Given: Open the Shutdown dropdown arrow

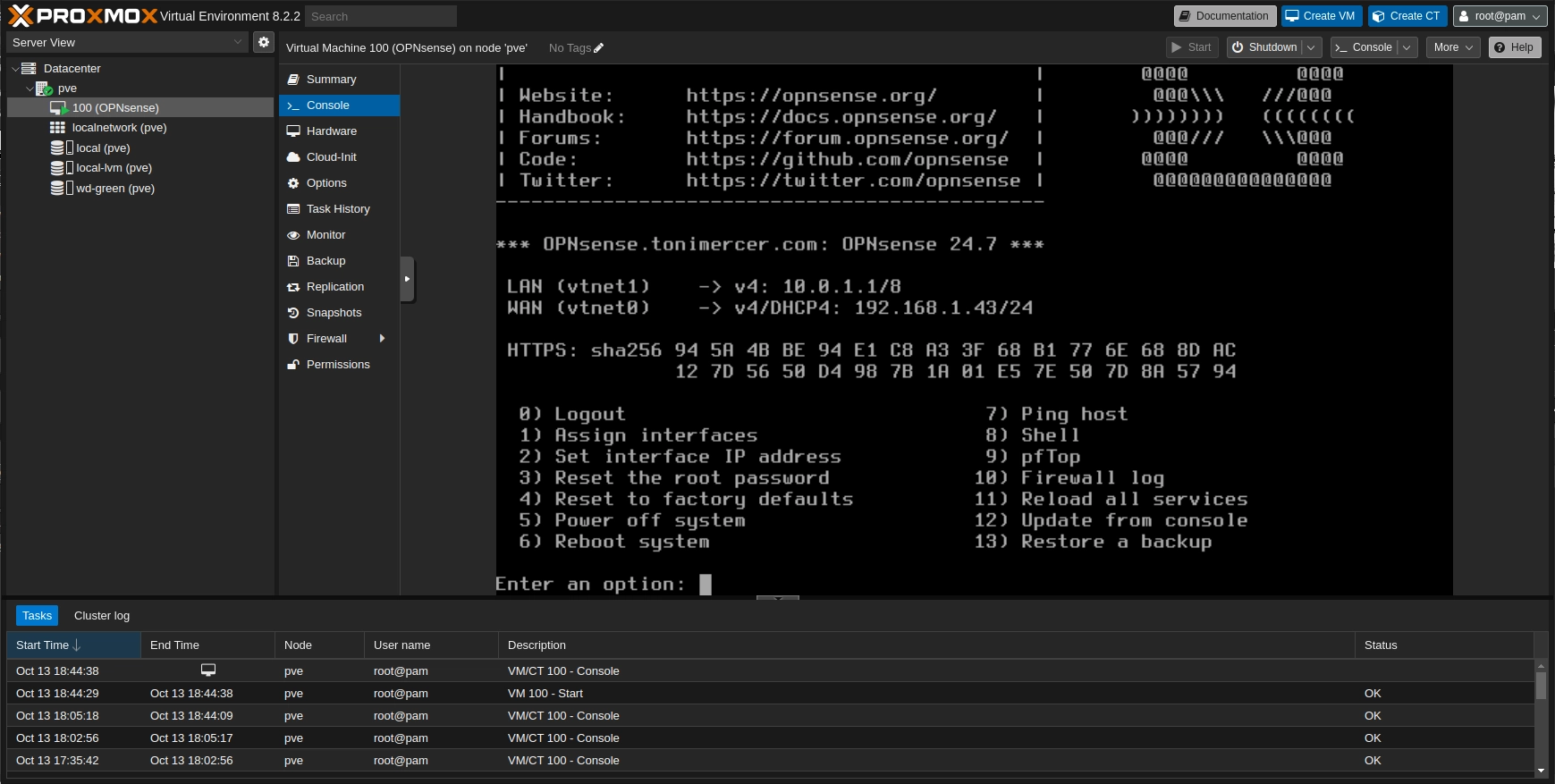Looking at the screenshot, I should tap(1312, 47).
